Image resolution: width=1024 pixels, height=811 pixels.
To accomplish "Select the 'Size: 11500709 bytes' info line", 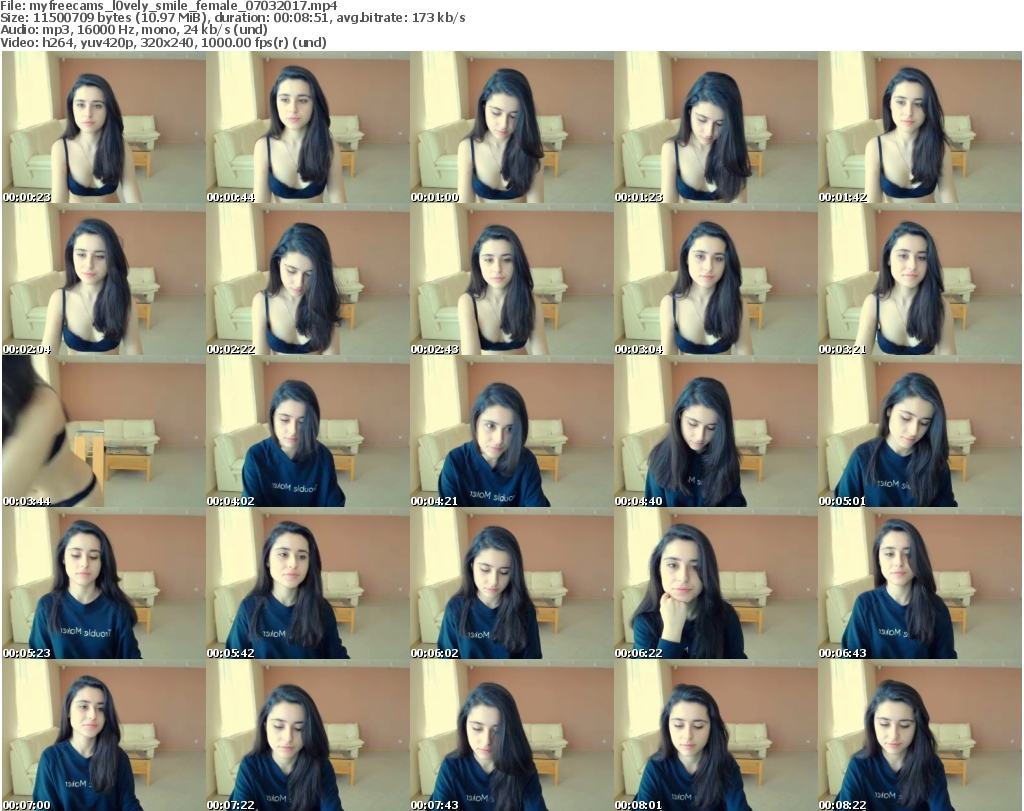I will pos(233,18).
